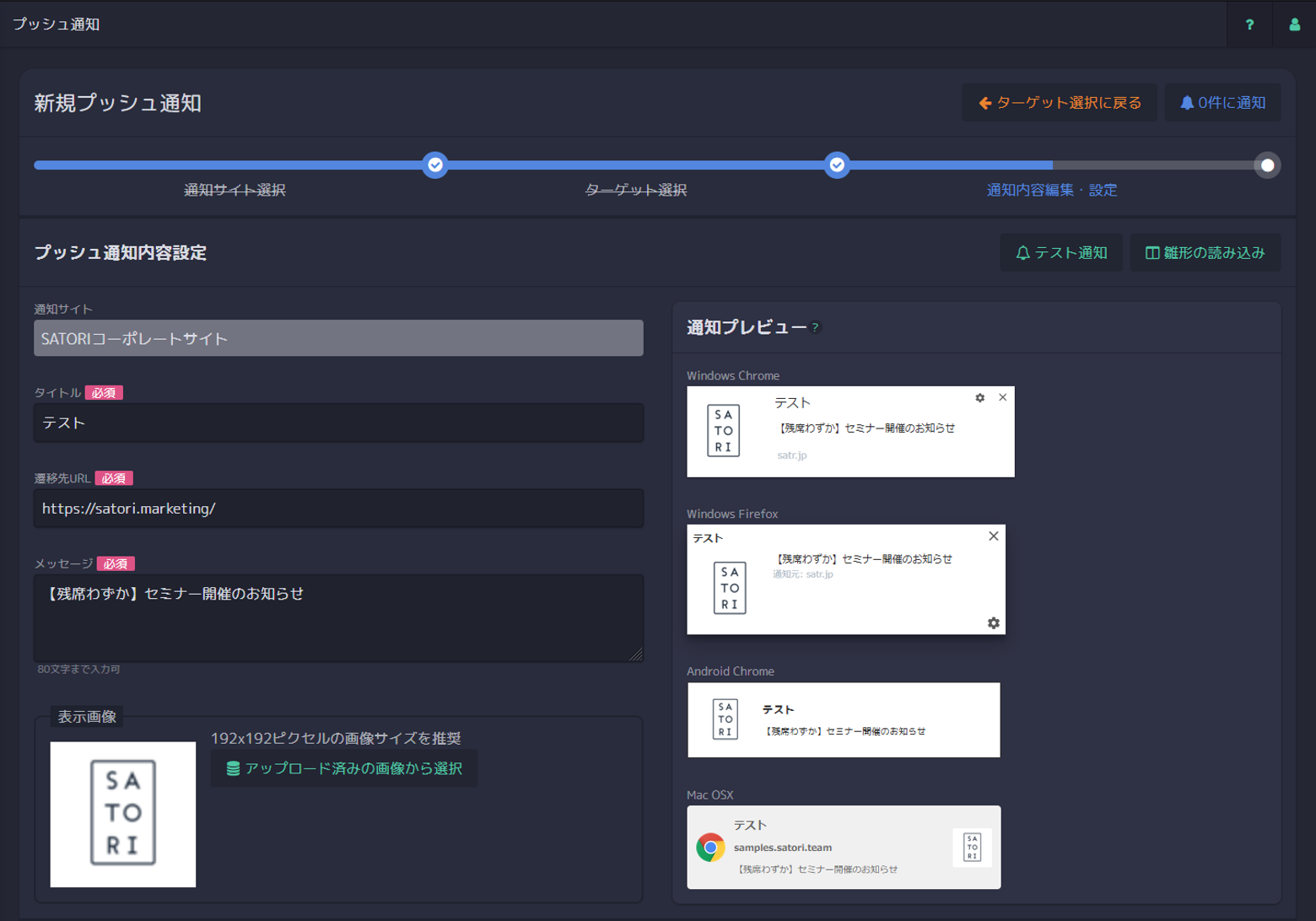Click ターゲット選択に戻る button
Viewport: 1316px width, 921px height.
[1059, 103]
